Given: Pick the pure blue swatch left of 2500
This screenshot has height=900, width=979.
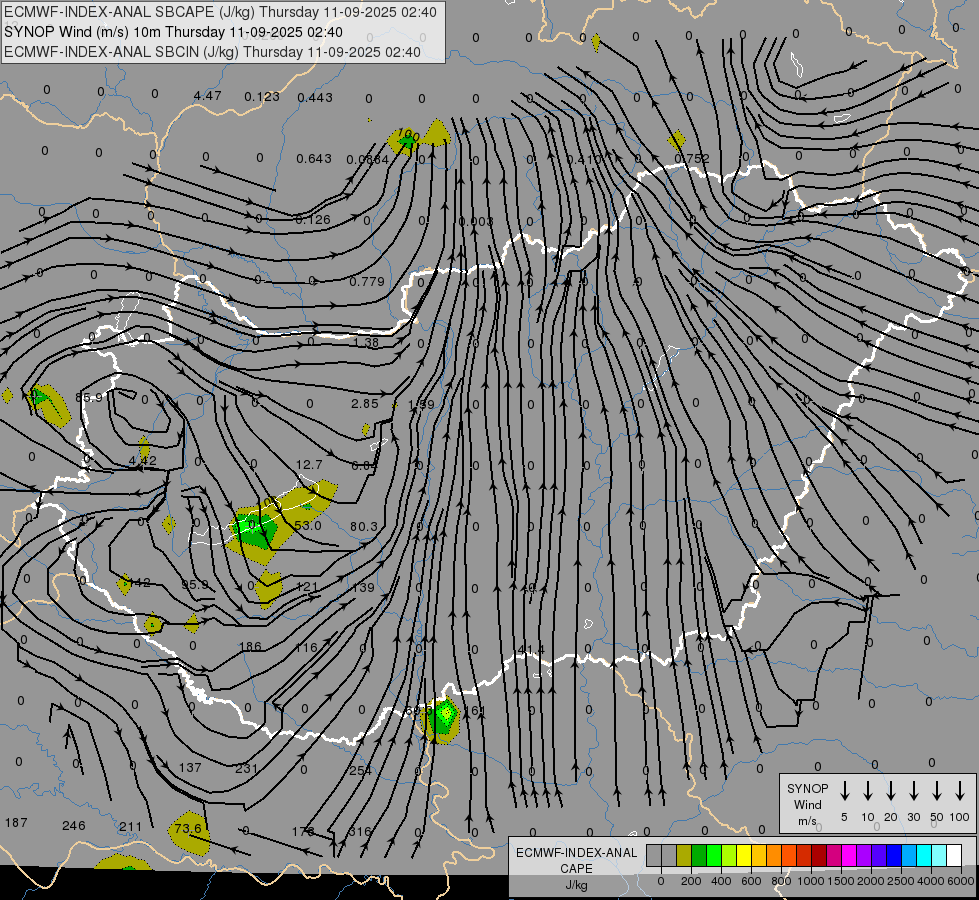Looking at the screenshot, I should (893, 856).
